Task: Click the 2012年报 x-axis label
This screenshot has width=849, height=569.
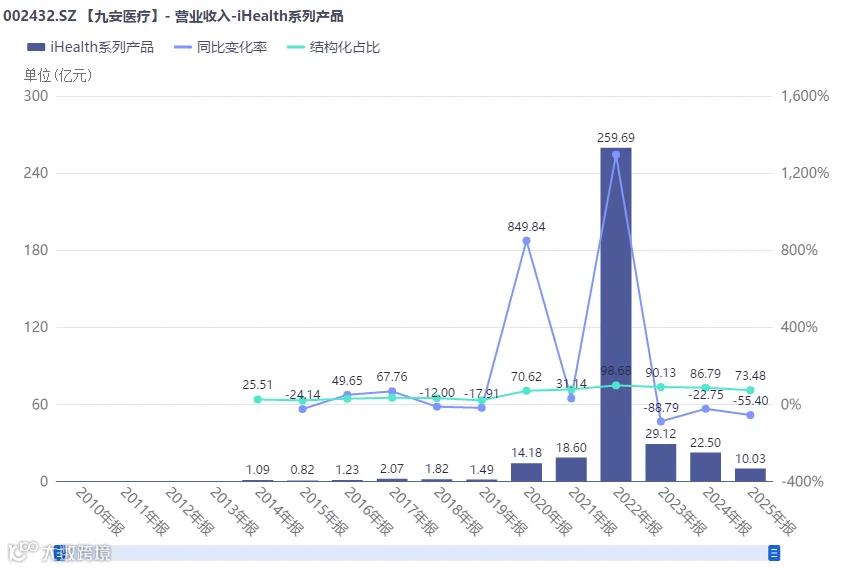Action: pos(190,511)
